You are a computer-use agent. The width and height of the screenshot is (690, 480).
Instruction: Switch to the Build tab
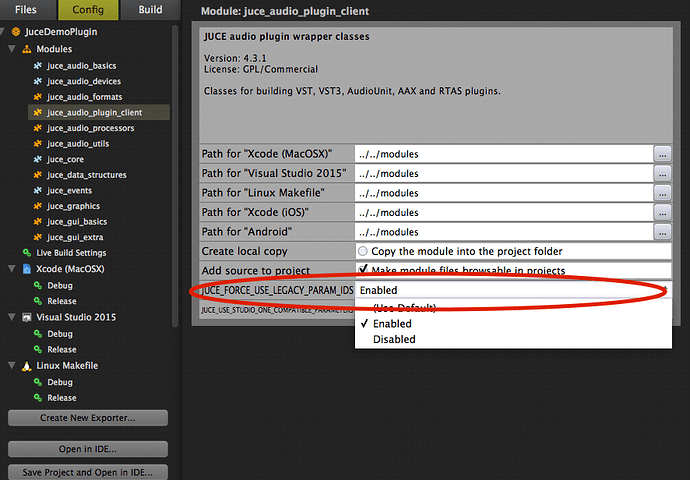(x=150, y=10)
